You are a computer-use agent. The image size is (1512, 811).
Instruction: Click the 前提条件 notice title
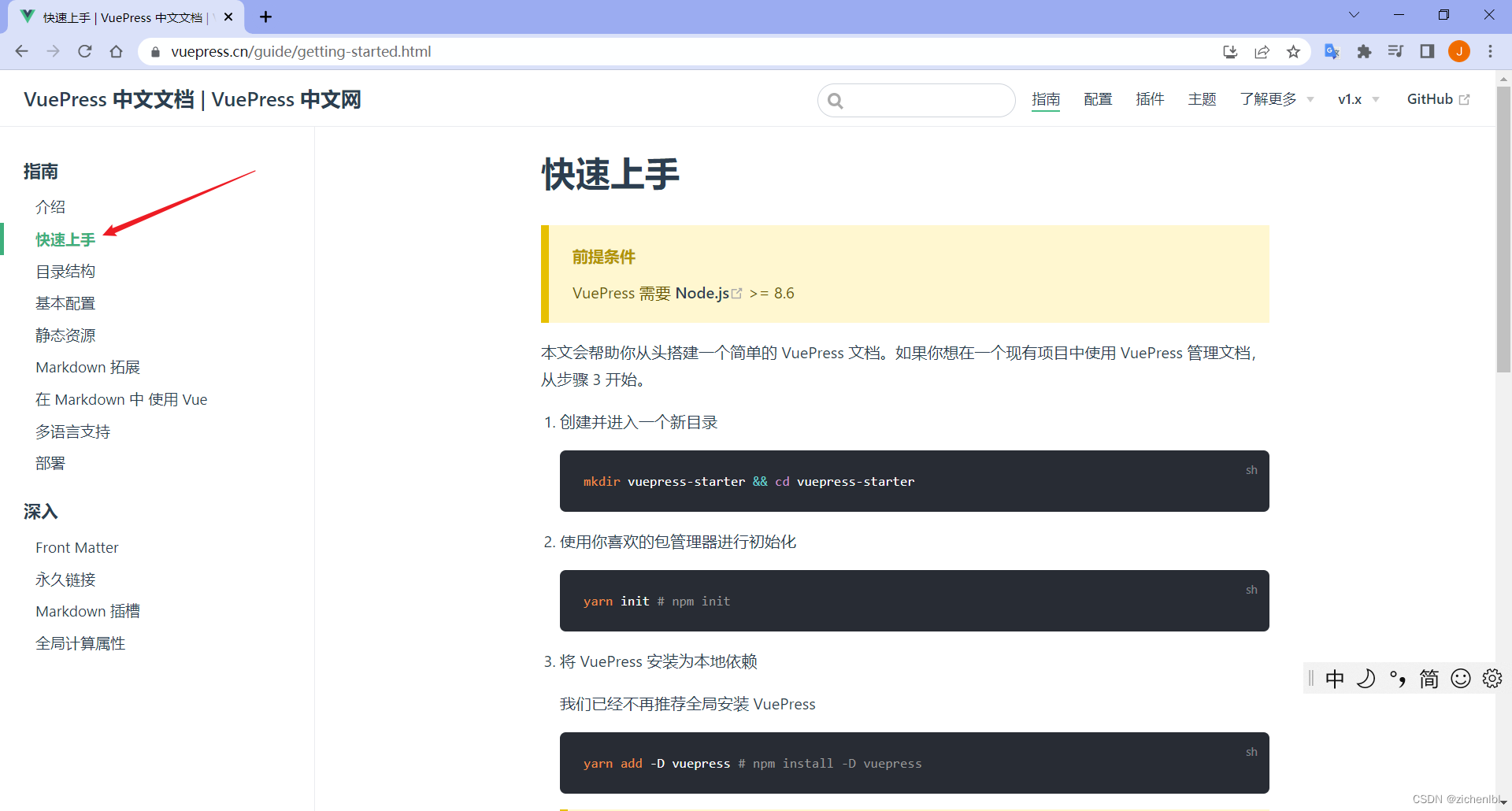click(603, 257)
